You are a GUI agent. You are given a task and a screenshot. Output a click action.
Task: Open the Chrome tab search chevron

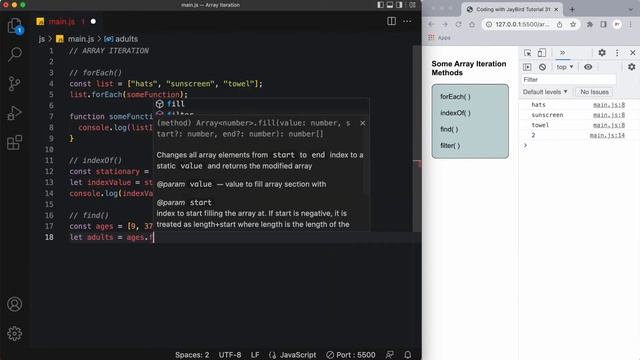tap(631, 9)
